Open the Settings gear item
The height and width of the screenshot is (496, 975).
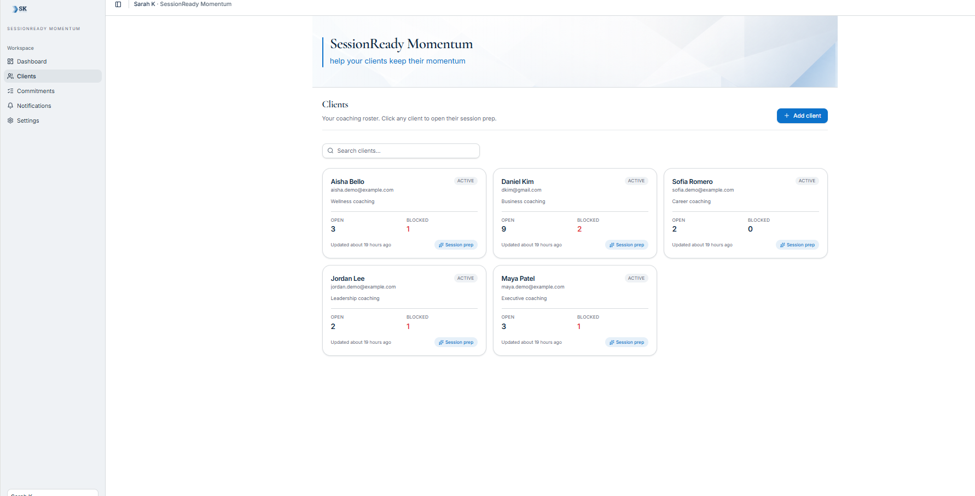point(52,121)
